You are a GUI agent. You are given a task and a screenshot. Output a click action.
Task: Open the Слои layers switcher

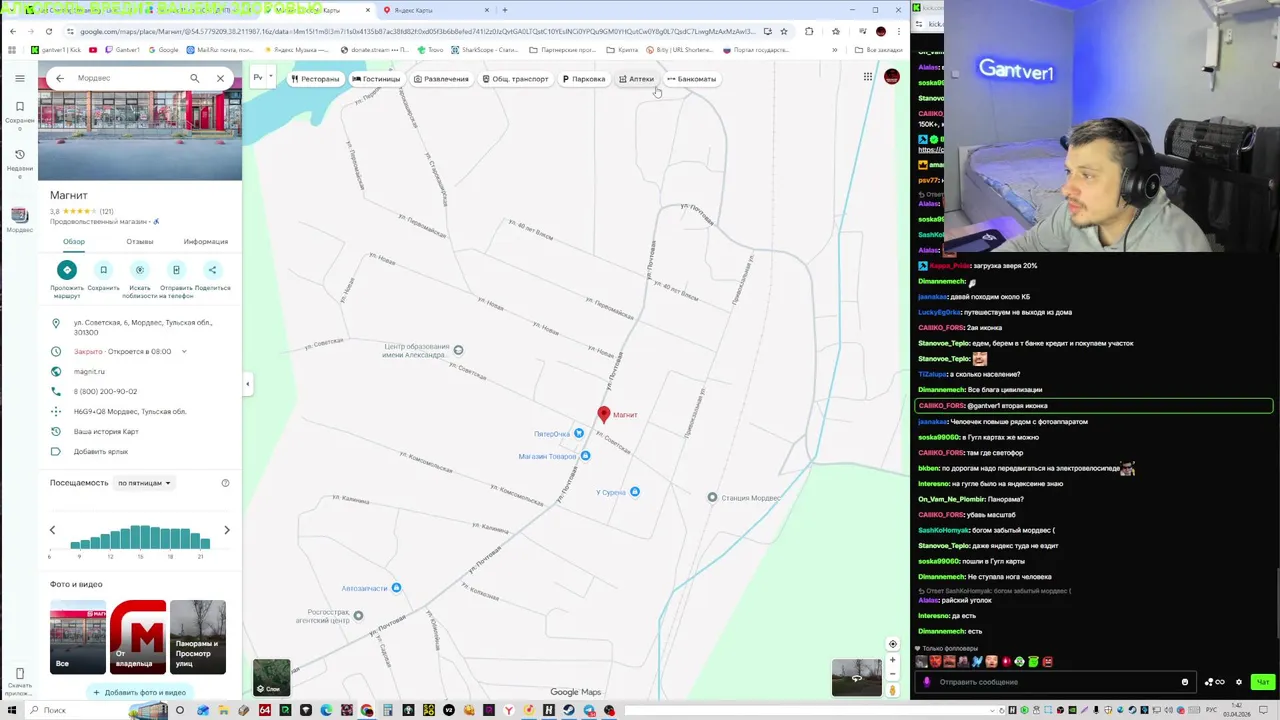(271, 677)
